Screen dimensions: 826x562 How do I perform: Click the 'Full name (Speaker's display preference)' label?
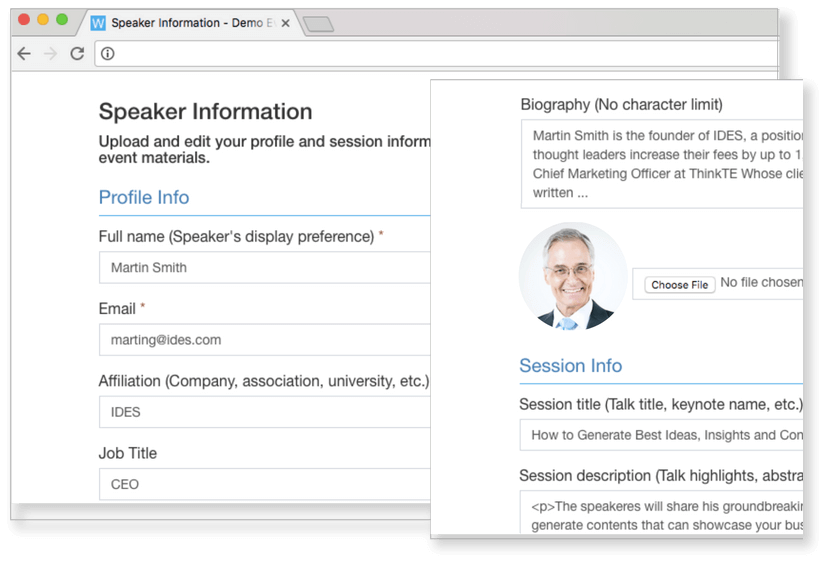pyautogui.click(x=237, y=236)
